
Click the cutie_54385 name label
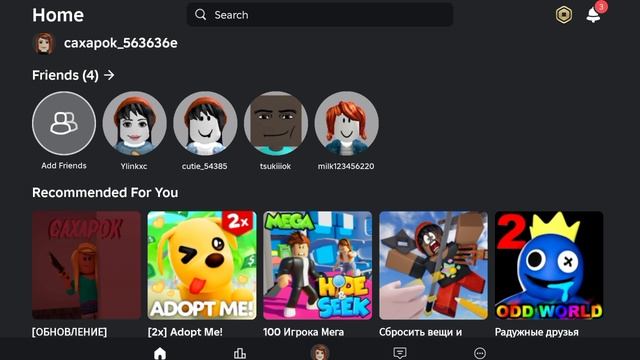204,166
